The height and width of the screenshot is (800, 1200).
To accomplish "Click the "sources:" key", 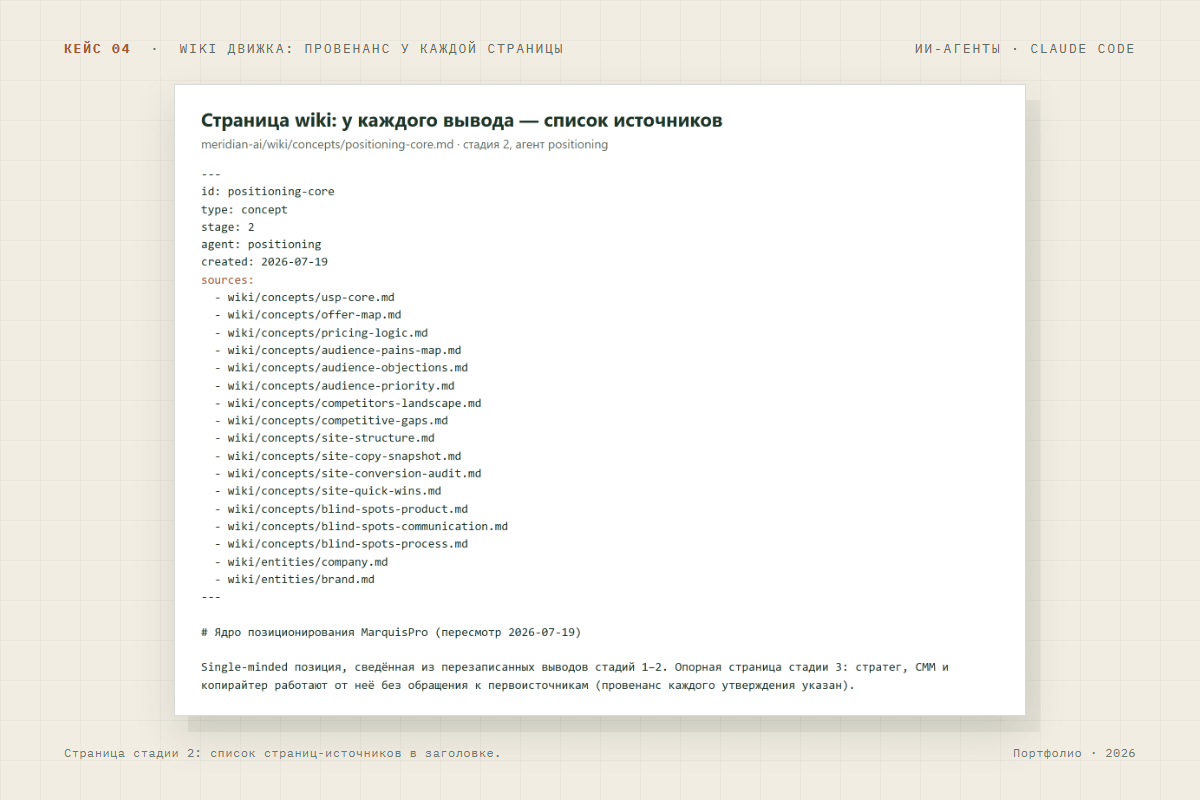I will (x=228, y=280).
